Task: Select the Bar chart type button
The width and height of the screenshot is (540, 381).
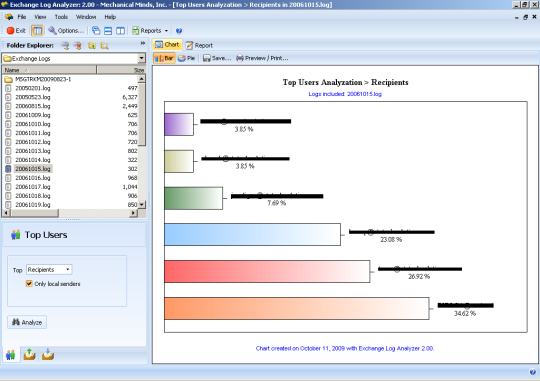Action: pyautogui.click(x=164, y=58)
